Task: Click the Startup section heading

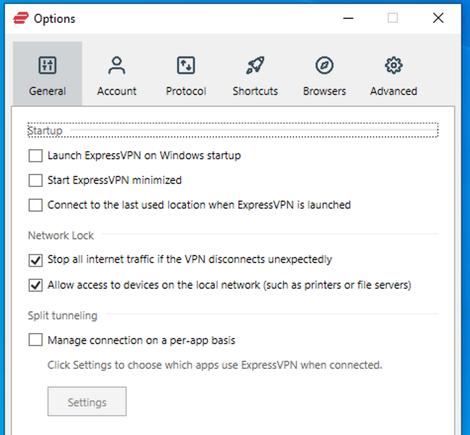Action: tap(45, 130)
